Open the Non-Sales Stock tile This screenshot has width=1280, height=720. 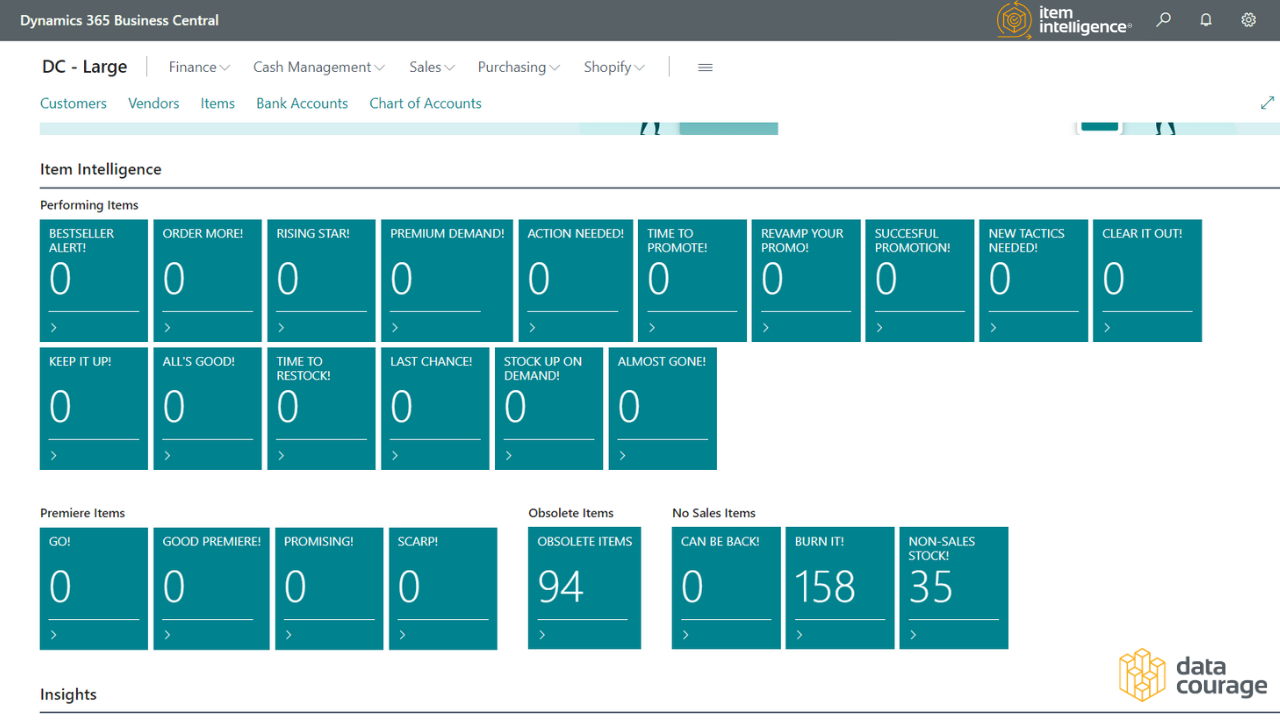click(x=953, y=588)
